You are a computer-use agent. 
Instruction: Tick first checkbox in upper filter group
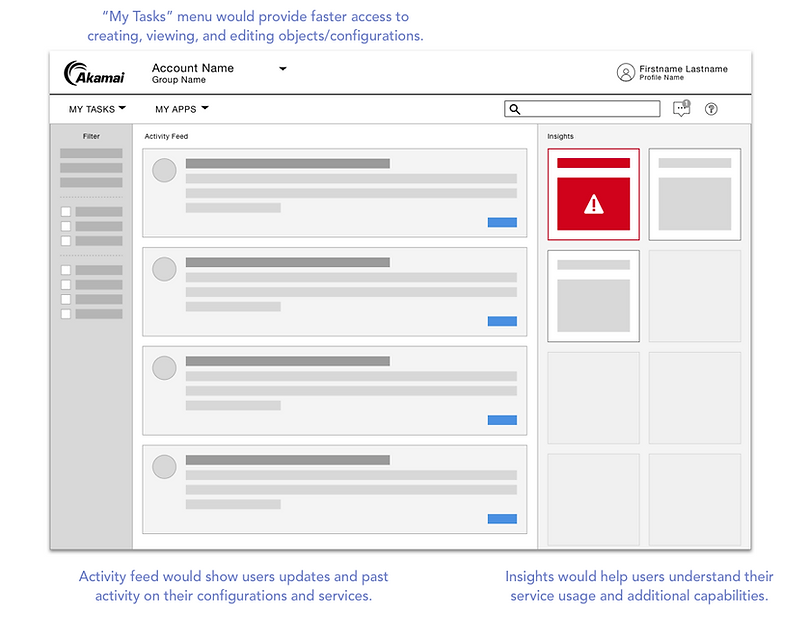(x=66, y=212)
